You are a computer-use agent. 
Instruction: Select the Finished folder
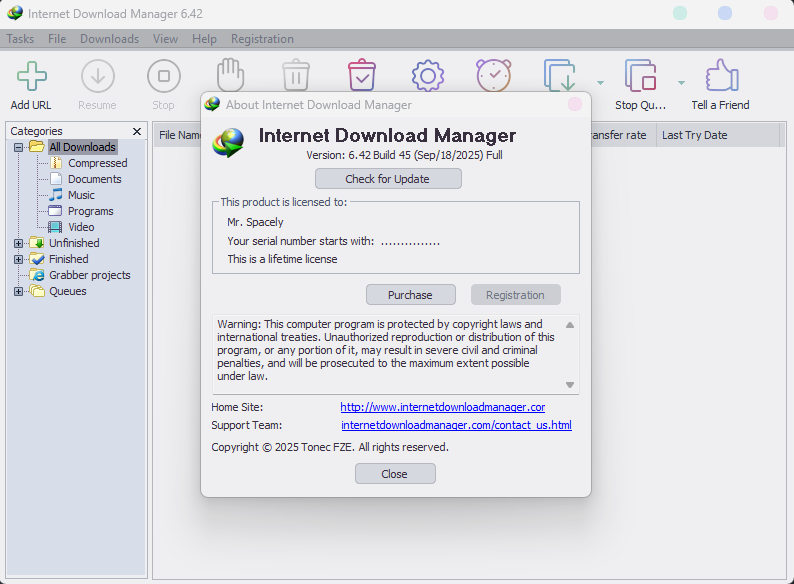(68, 259)
